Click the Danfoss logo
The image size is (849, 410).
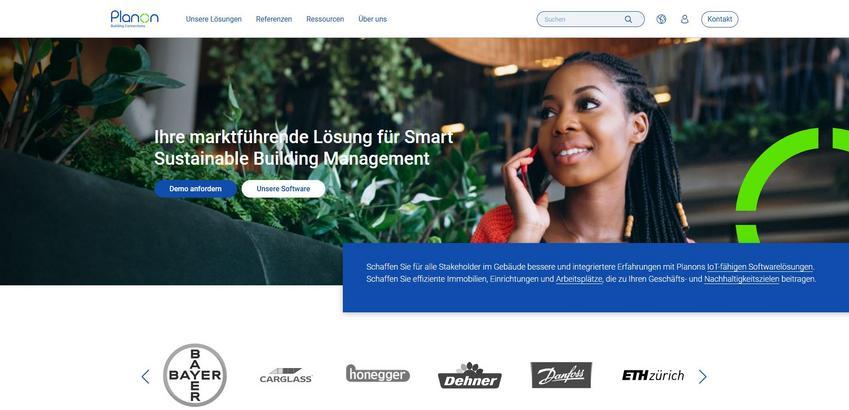561,375
